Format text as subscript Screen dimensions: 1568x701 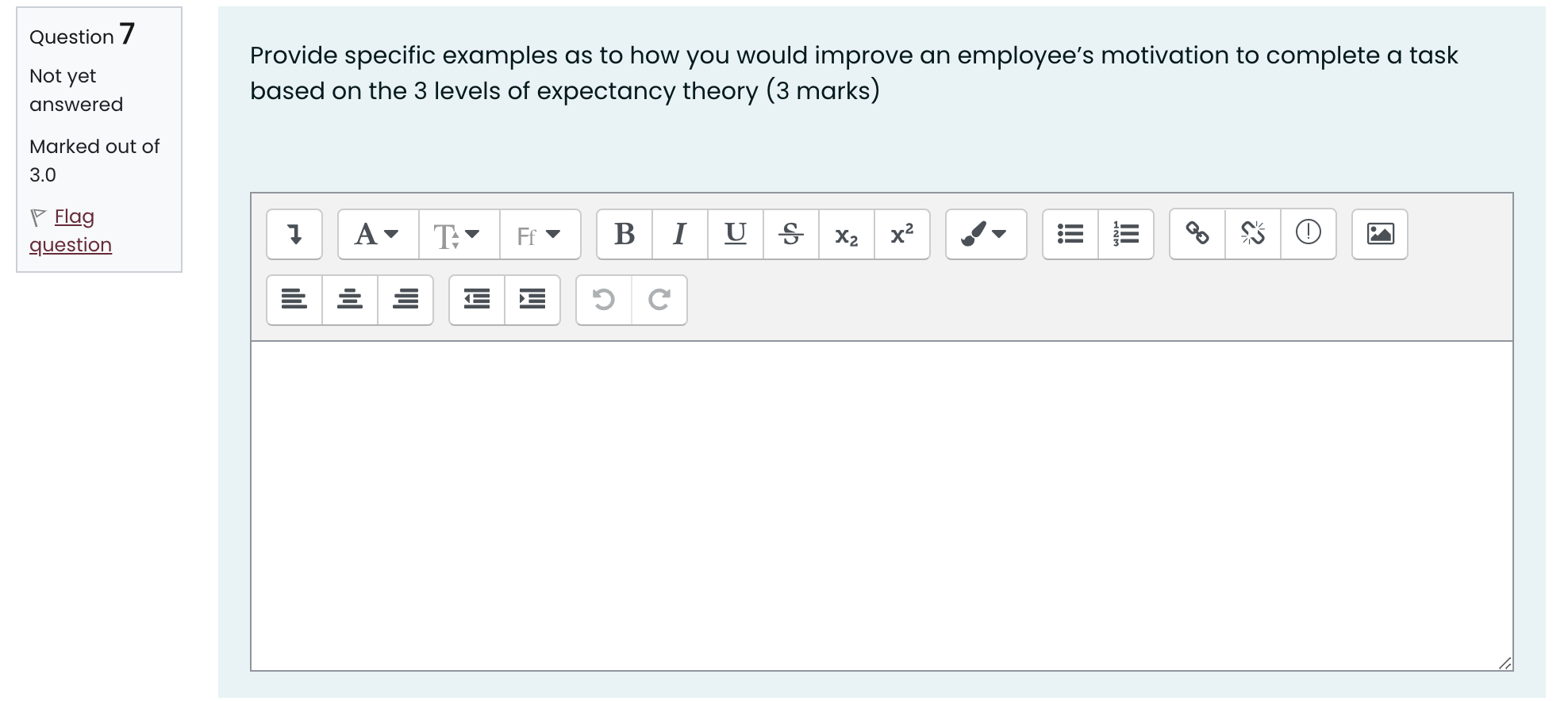point(845,234)
